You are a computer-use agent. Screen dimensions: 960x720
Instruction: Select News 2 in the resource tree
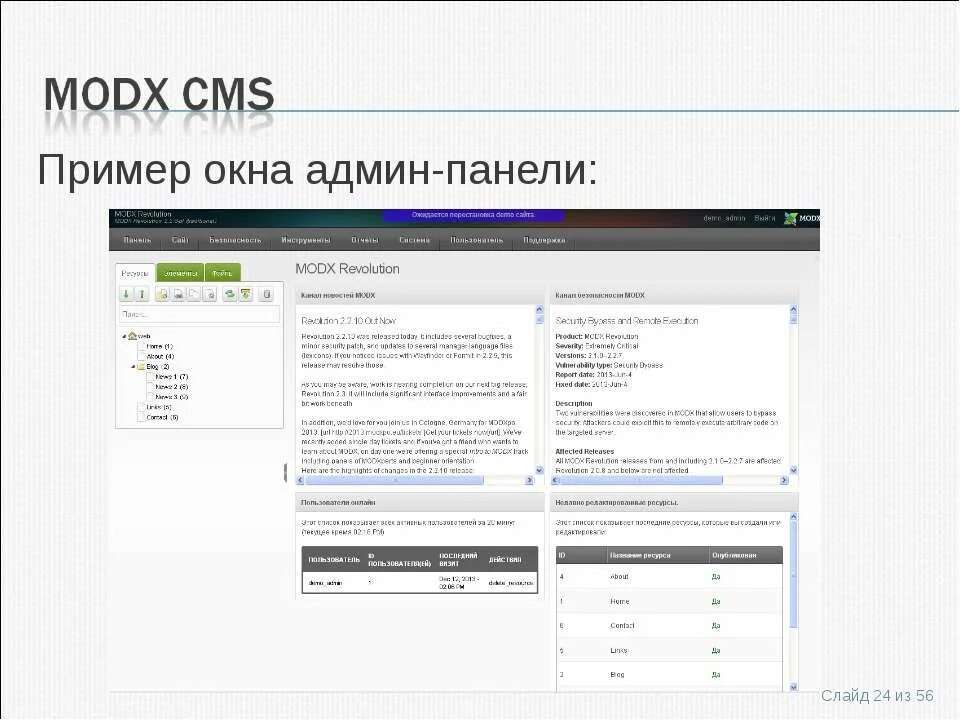pyautogui.click(x=171, y=386)
